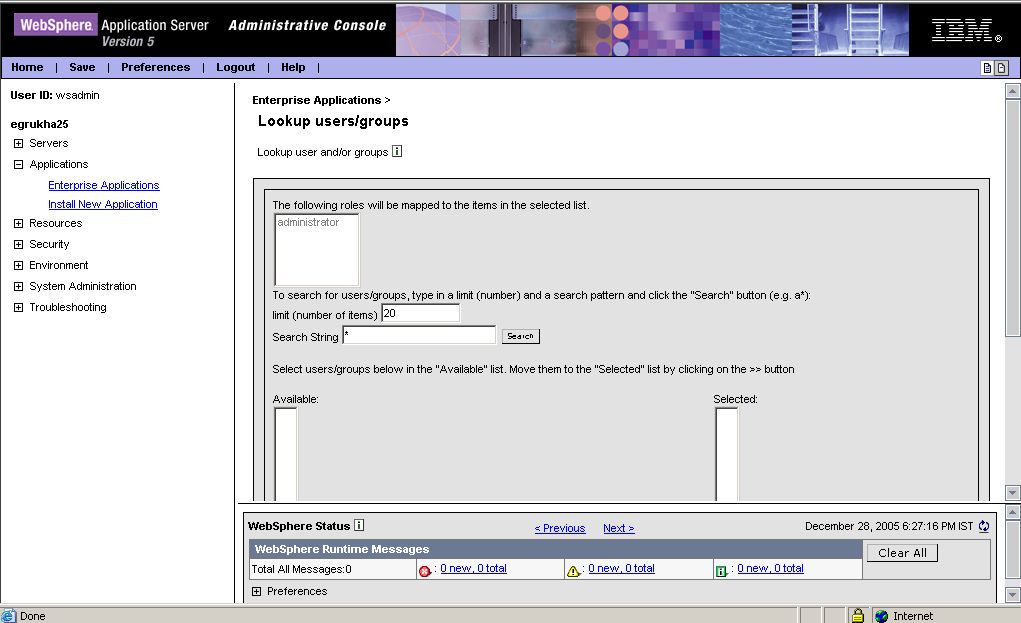Open the warning messages '0 new, 0 total' link
Viewport: 1021px width, 623px height.
coord(621,568)
